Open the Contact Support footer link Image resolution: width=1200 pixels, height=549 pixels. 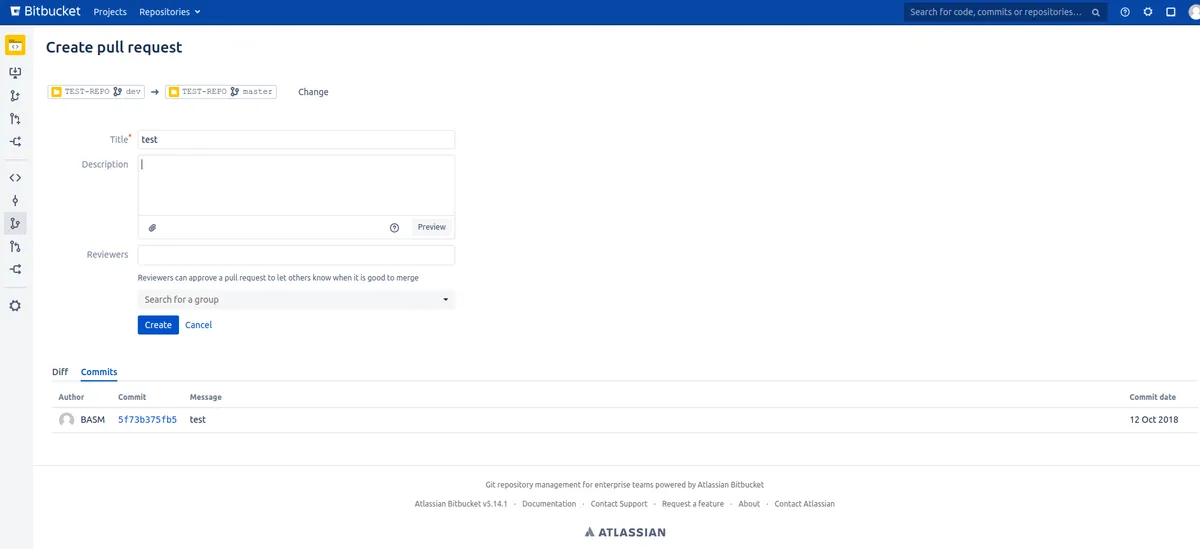(x=619, y=504)
